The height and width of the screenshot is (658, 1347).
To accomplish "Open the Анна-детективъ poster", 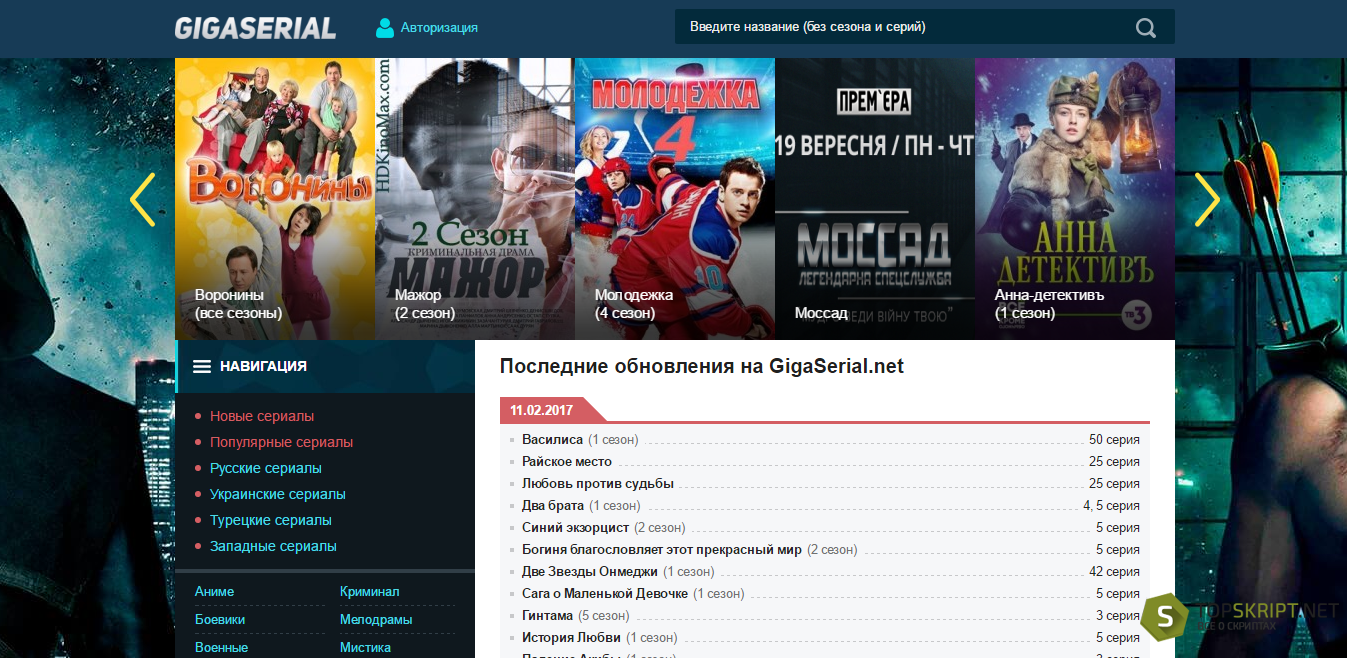I will tap(1075, 199).
